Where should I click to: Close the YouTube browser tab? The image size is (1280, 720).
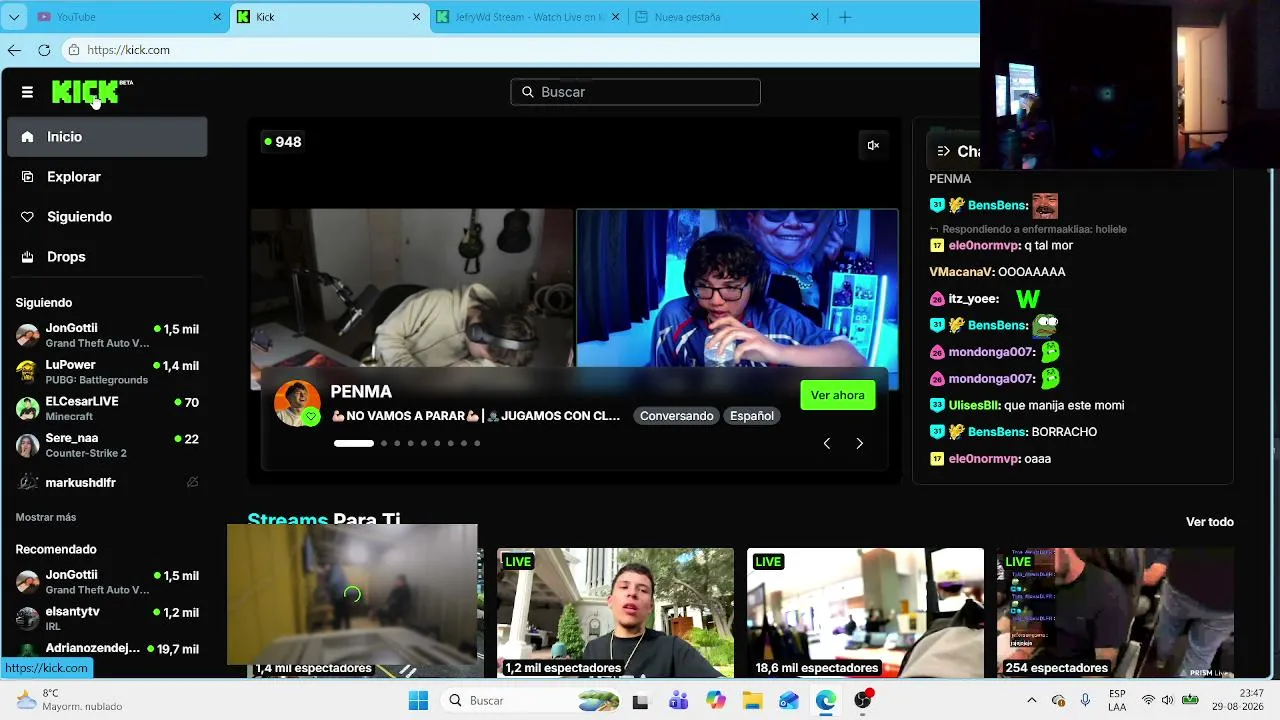(217, 17)
